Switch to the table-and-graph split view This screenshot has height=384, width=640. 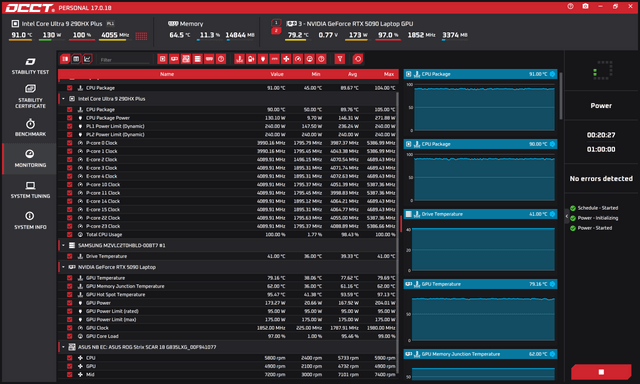[x=65, y=59]
